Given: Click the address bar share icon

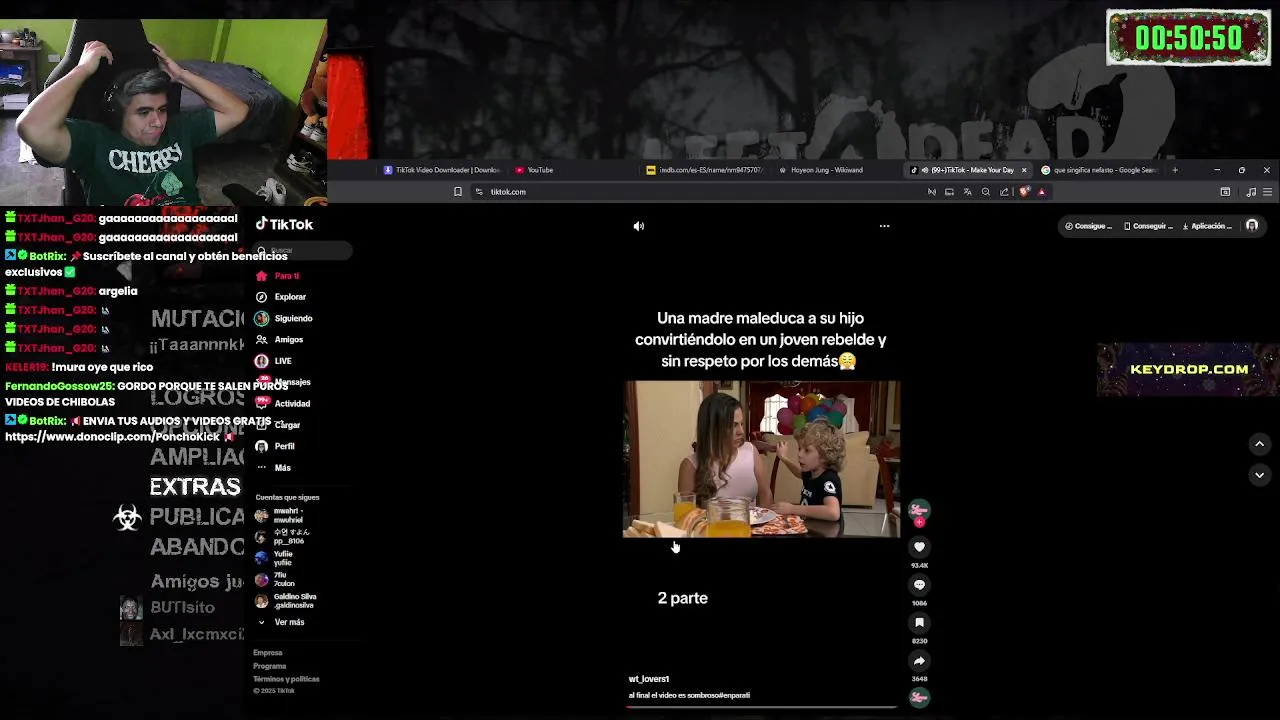Looking at the screenshot, I should [x=1004, y=192].
